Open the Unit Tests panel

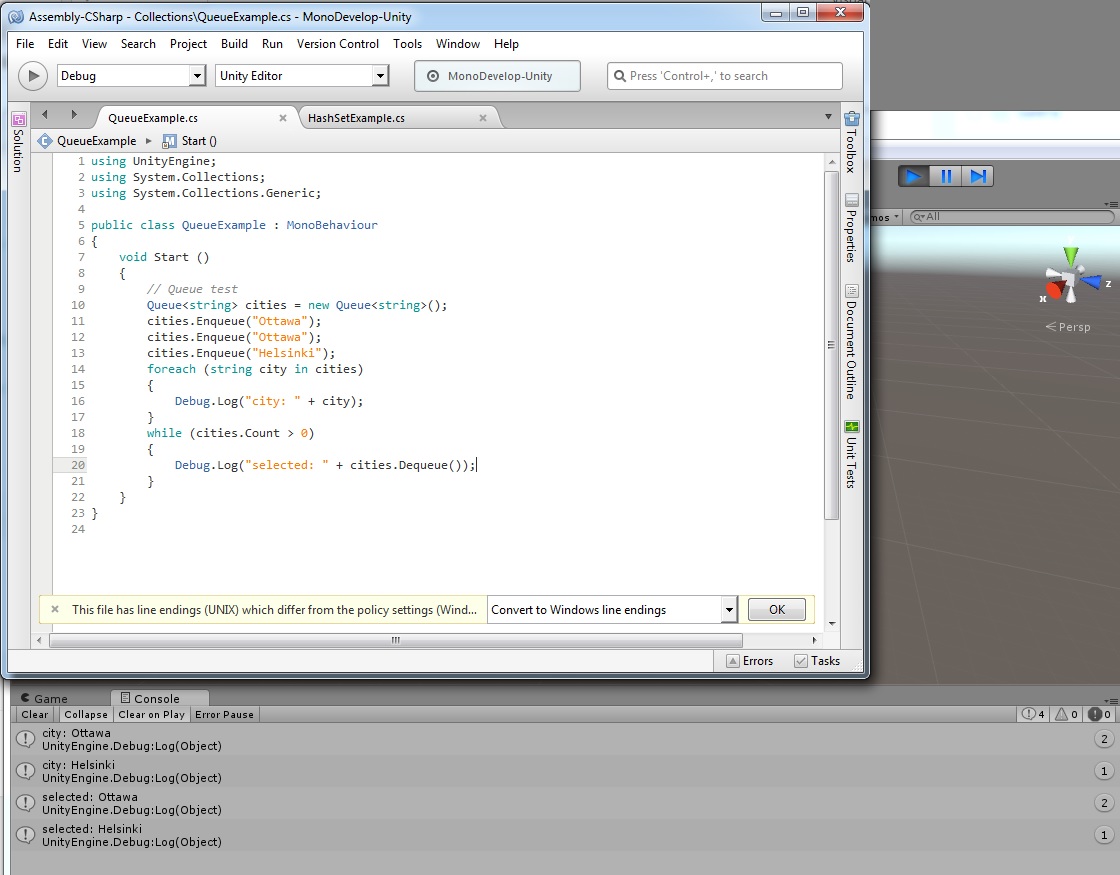point(851,454)
